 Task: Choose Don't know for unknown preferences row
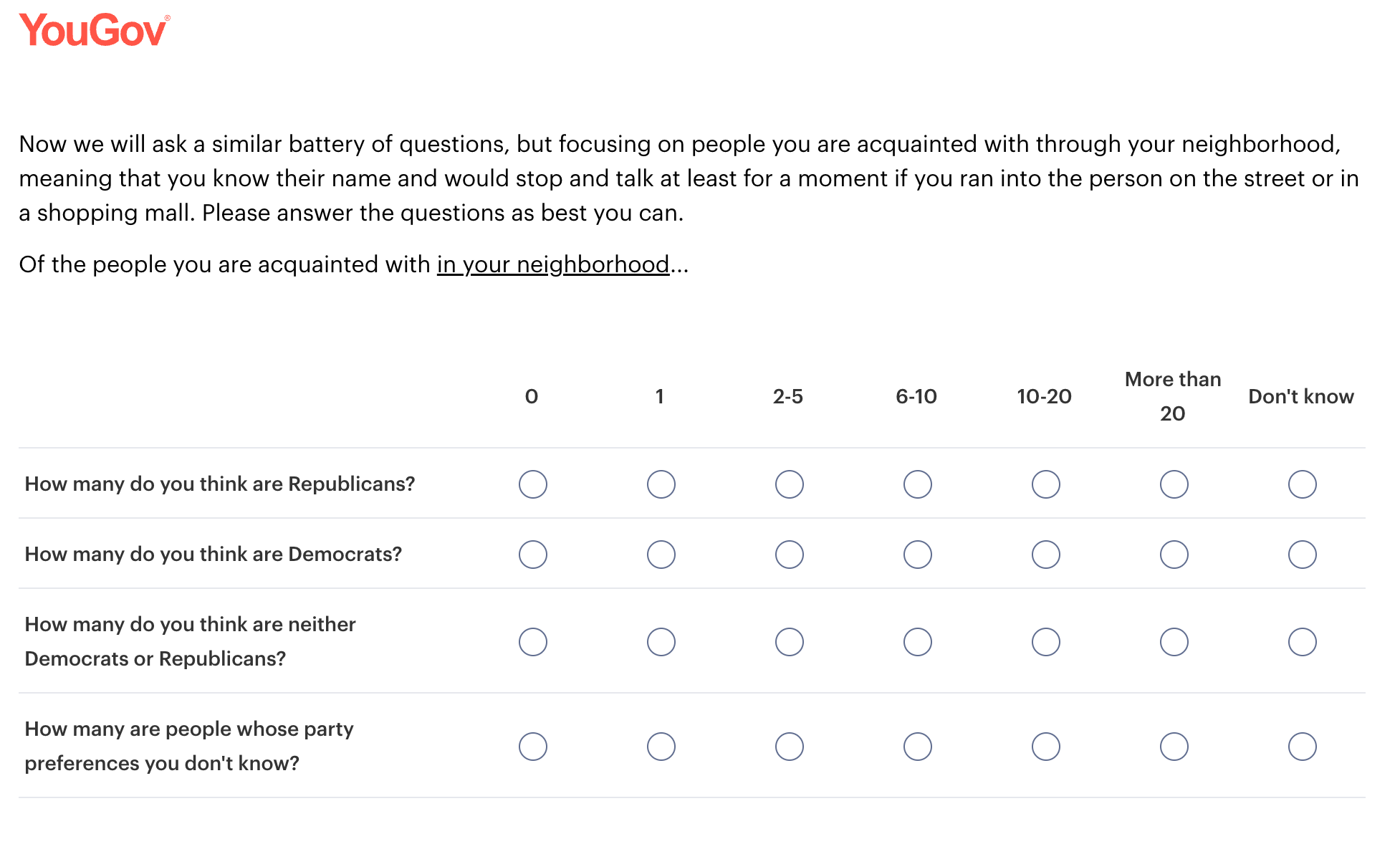click(1302, 747)
